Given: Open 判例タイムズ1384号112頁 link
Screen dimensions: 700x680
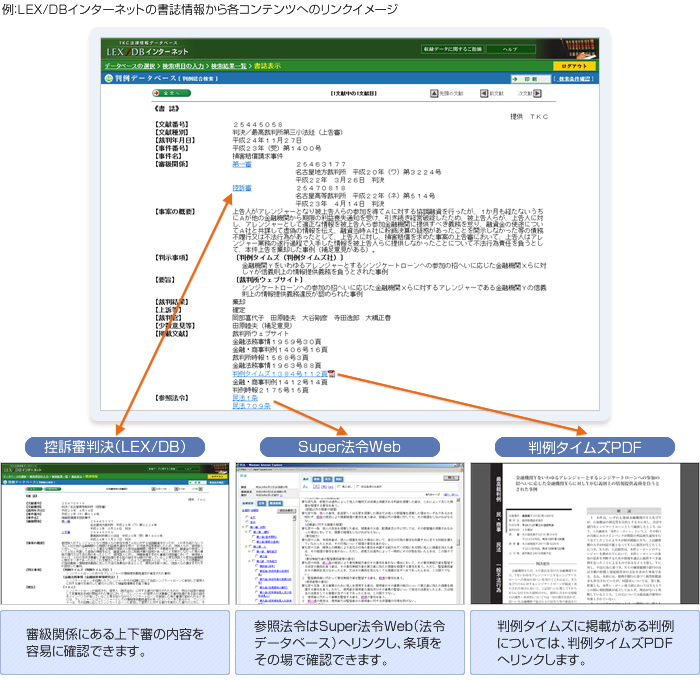Looking at the screenshot, I should click(280, 374).
